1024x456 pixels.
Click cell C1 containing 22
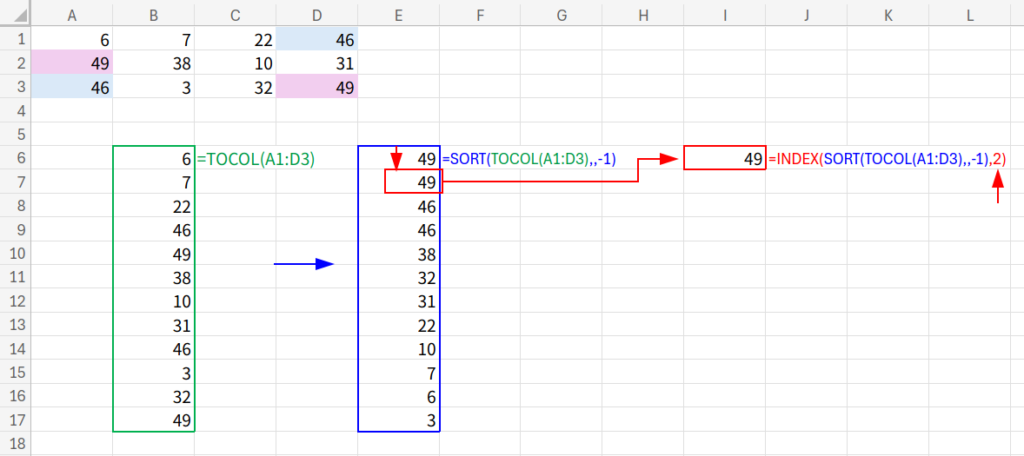pos(235,39)
